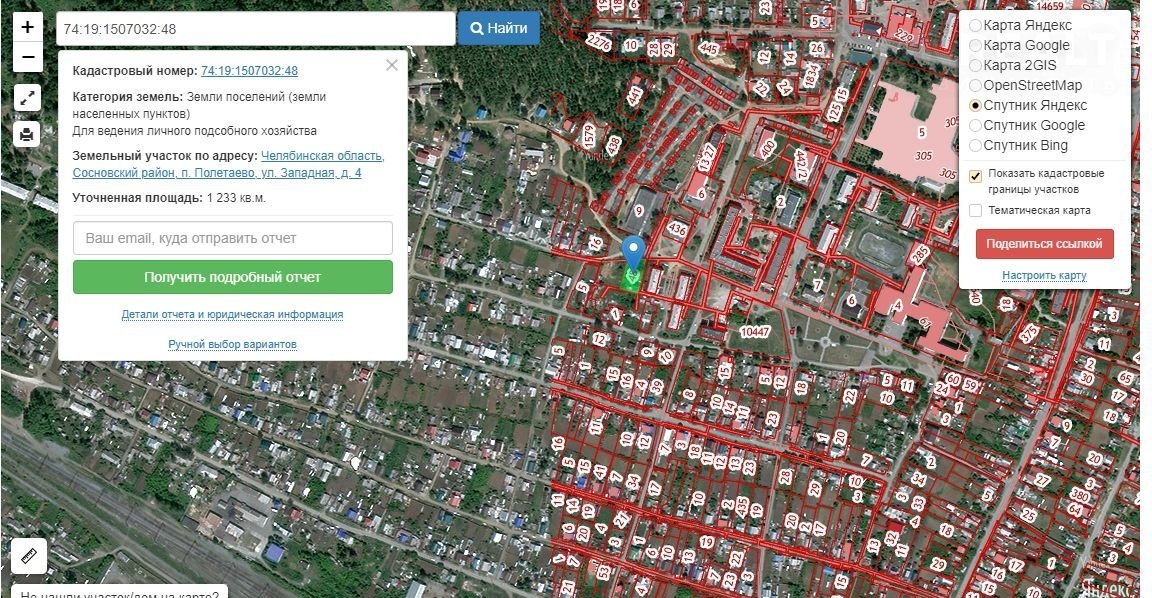The image size is (1152, 598).
Task: Select Карта Google map layer
Action: [975, 45]
